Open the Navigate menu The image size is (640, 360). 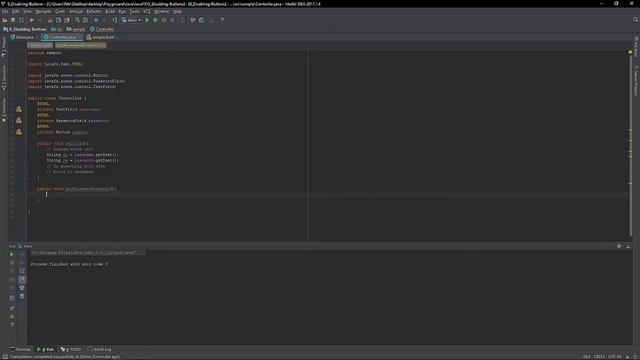click(x=43, y=11)
